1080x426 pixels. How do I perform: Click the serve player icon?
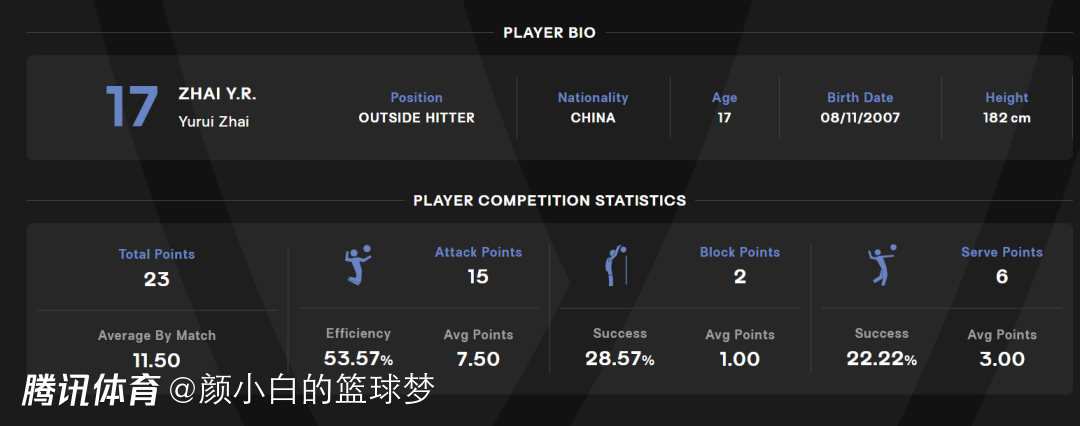coord(882,265)
